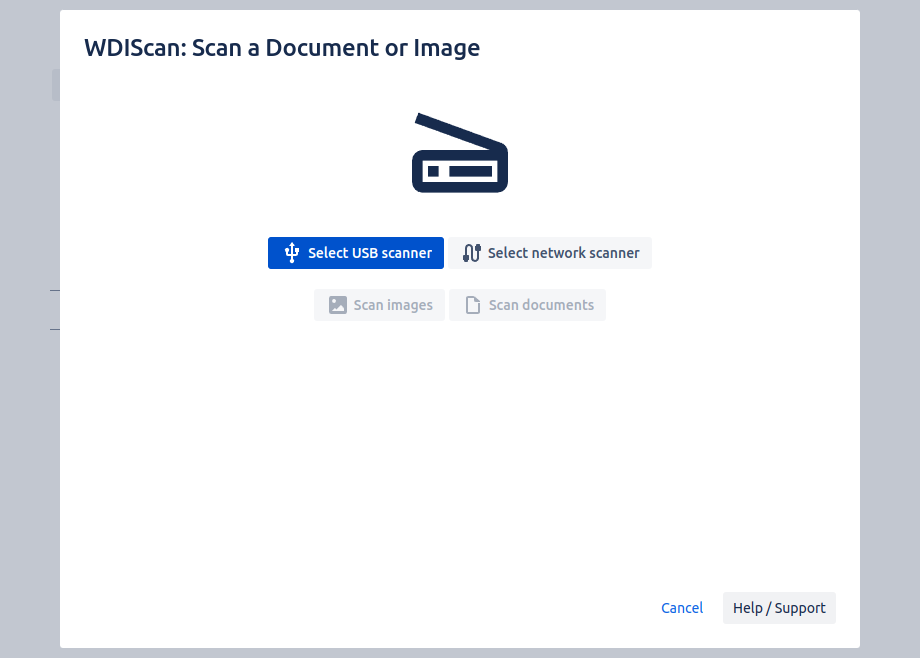The width and height of the screenshot is (920, 658).
Task: Click the "Scan documents" label text
Action: pos(541,305)
